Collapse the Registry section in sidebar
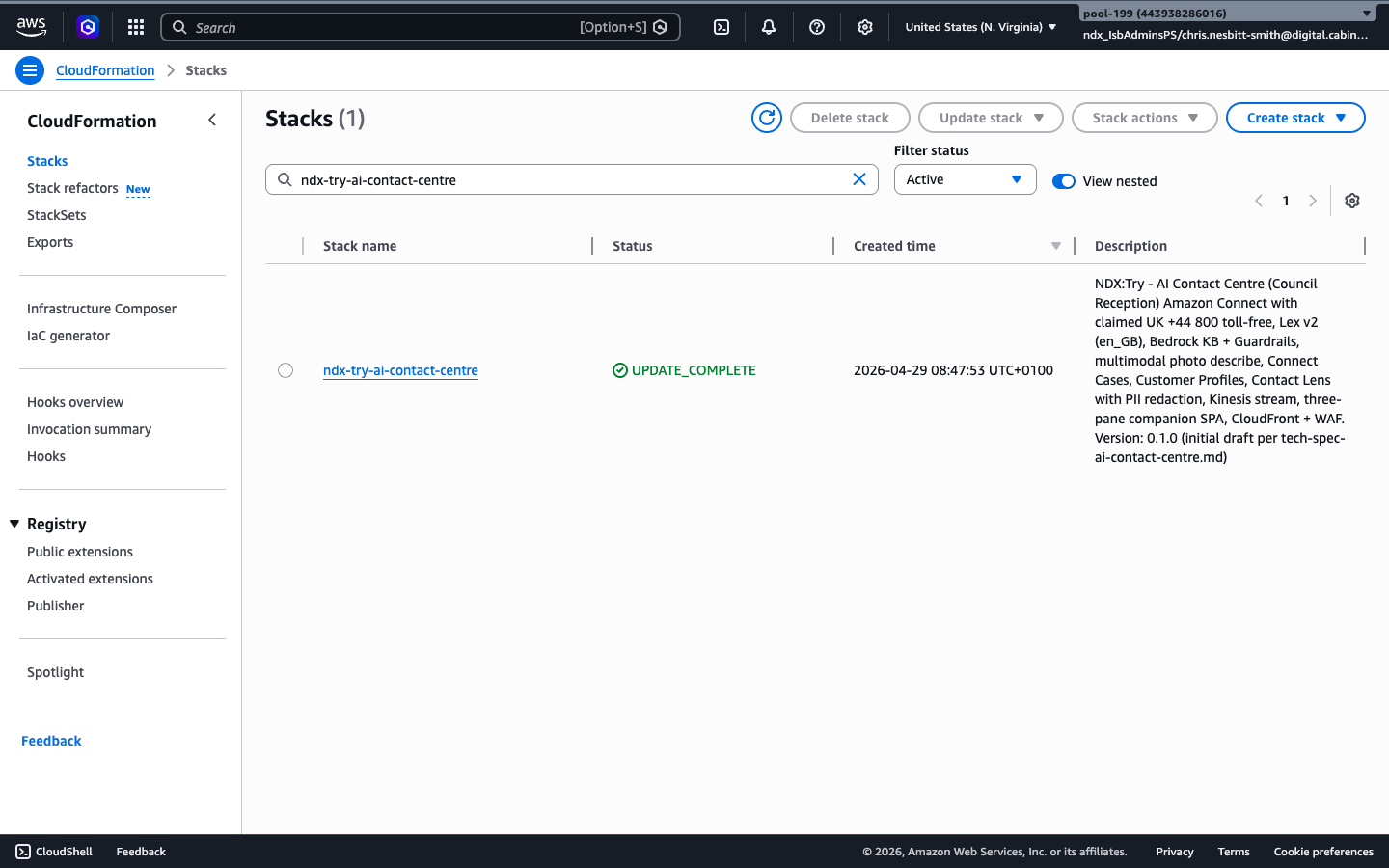 [14, 524]
